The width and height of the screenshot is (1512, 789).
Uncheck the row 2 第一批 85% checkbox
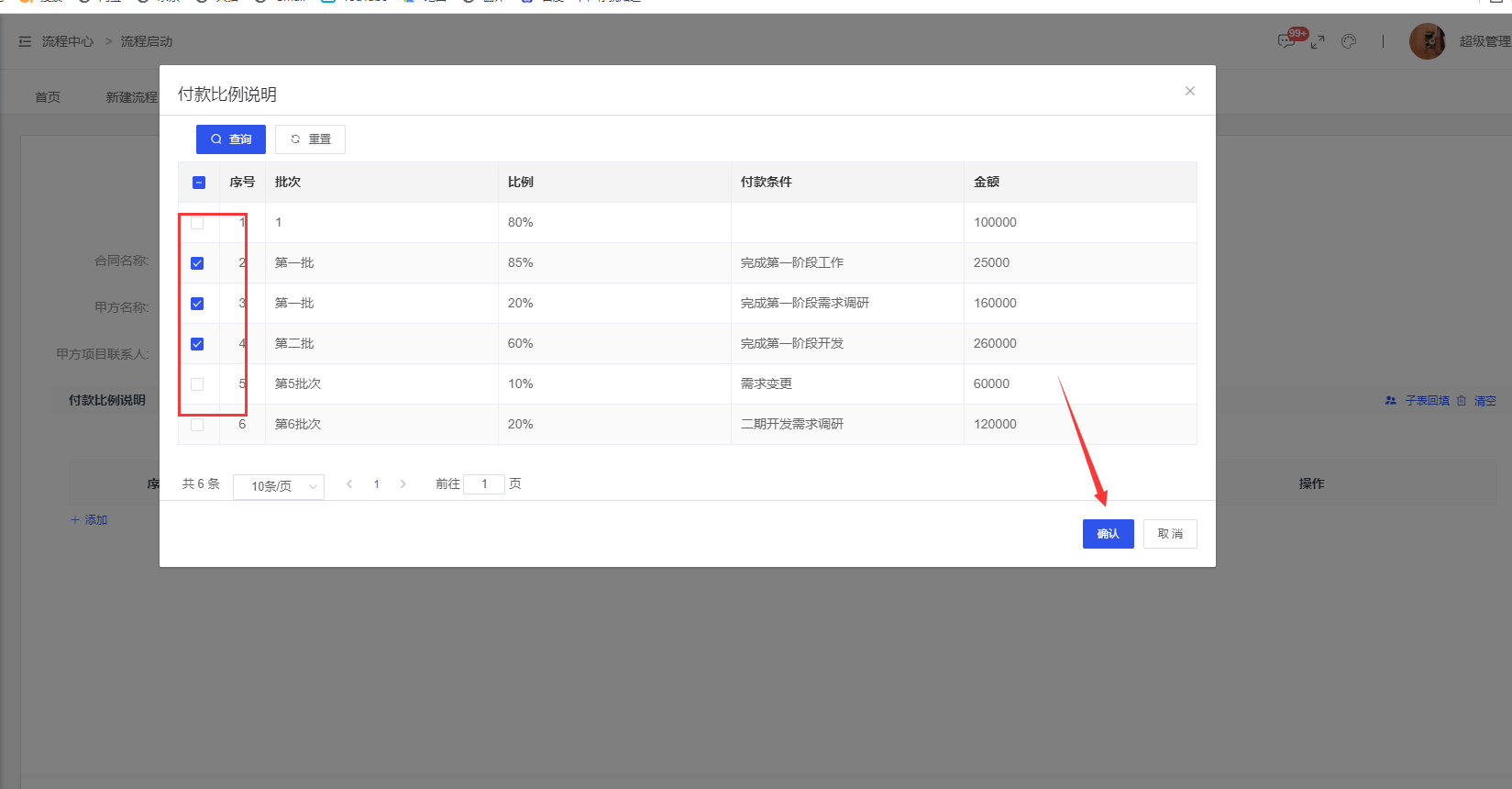197,263
